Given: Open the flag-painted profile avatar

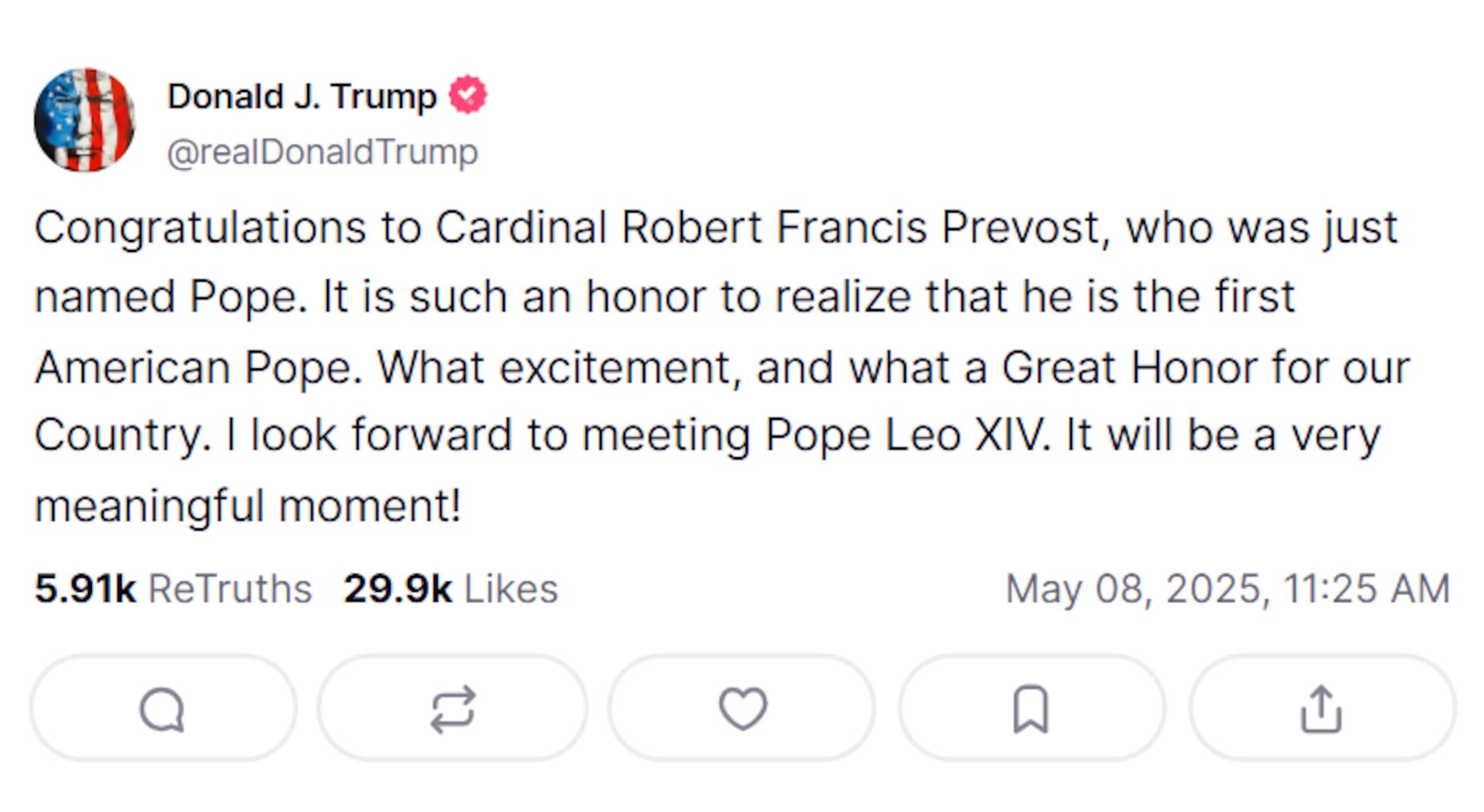Looking at the screenshot, I should pyautogui.click(x=85, y=121).
